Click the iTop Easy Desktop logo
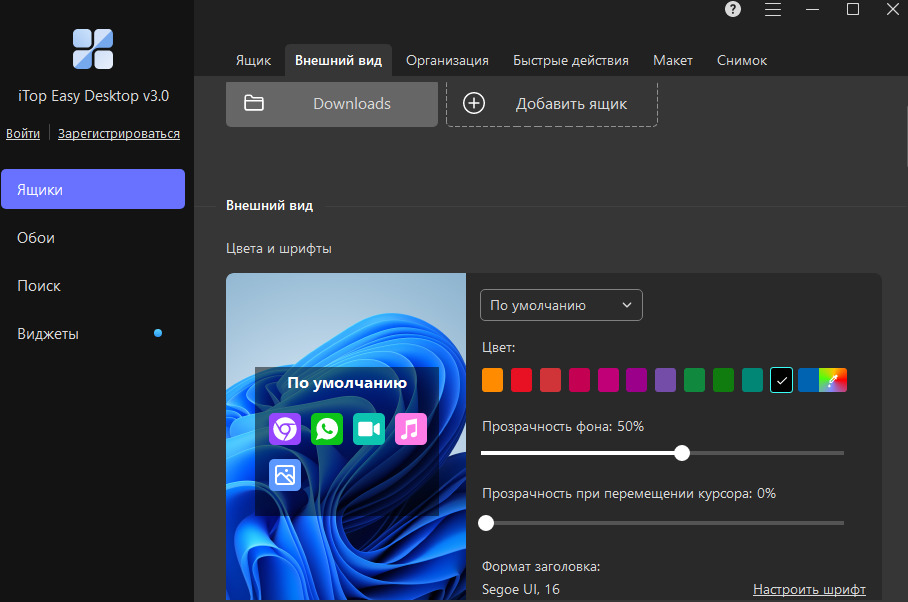 93,49
